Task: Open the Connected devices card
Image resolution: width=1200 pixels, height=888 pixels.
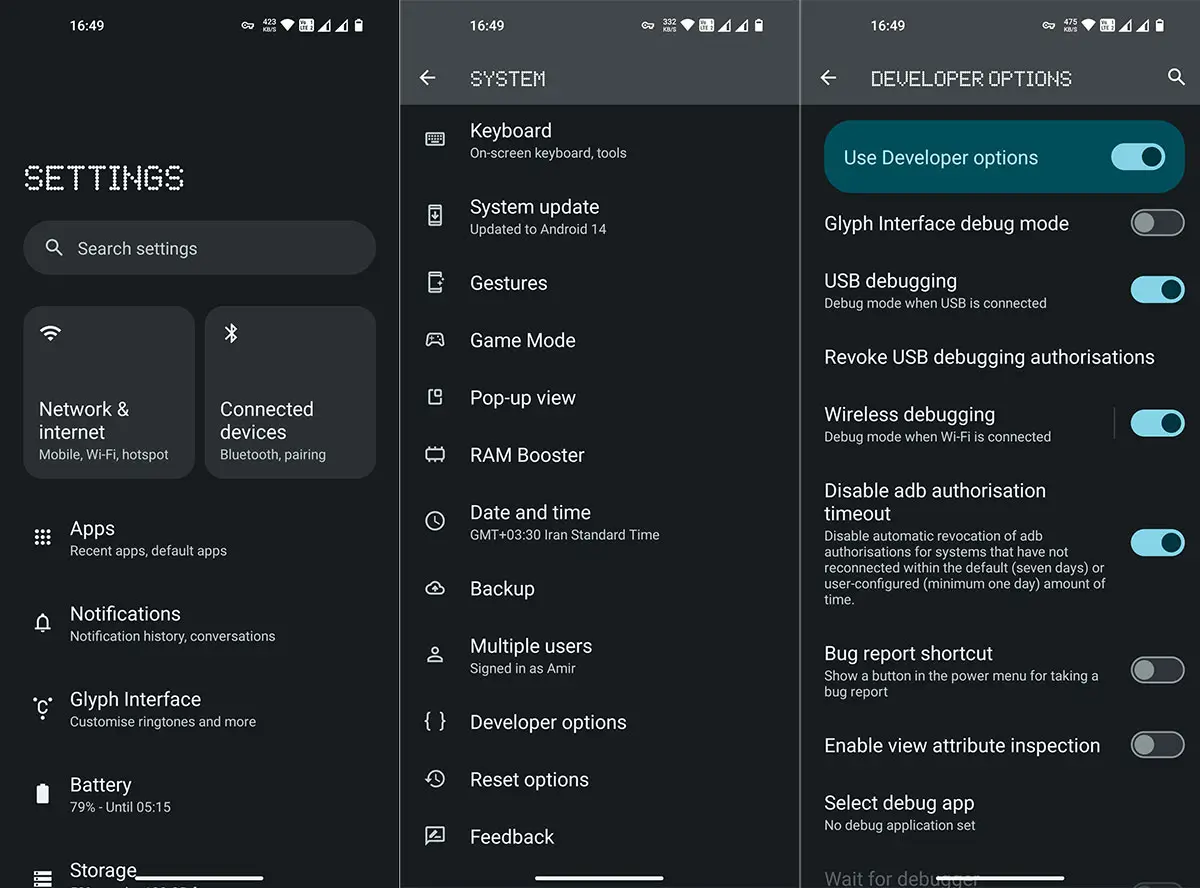Action: click(x=290, y=392)
